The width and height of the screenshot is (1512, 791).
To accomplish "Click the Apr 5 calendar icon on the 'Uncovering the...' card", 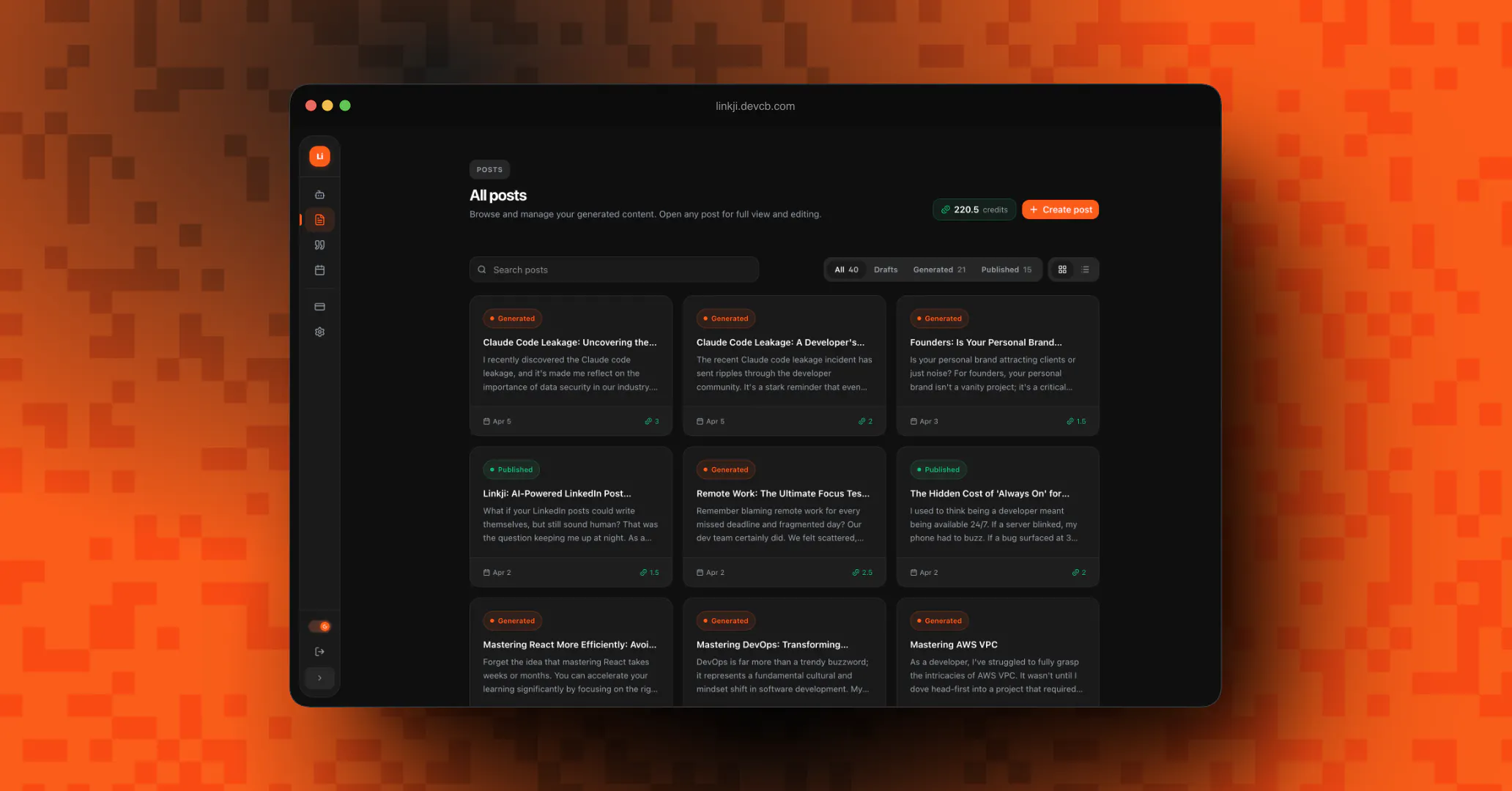I will [x=486, y=421].
